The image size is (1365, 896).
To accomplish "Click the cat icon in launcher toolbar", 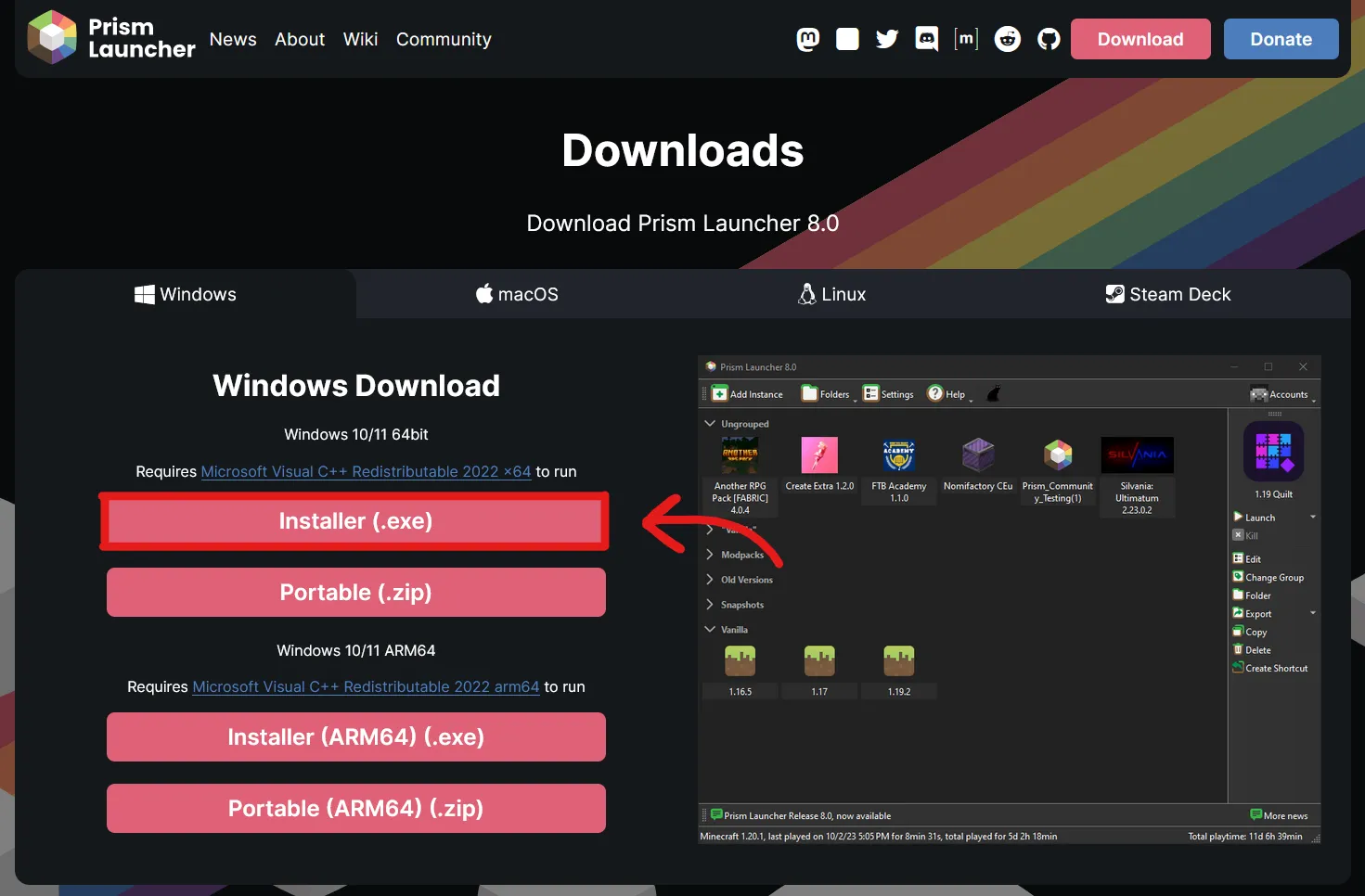I will [x=993, y=393].
